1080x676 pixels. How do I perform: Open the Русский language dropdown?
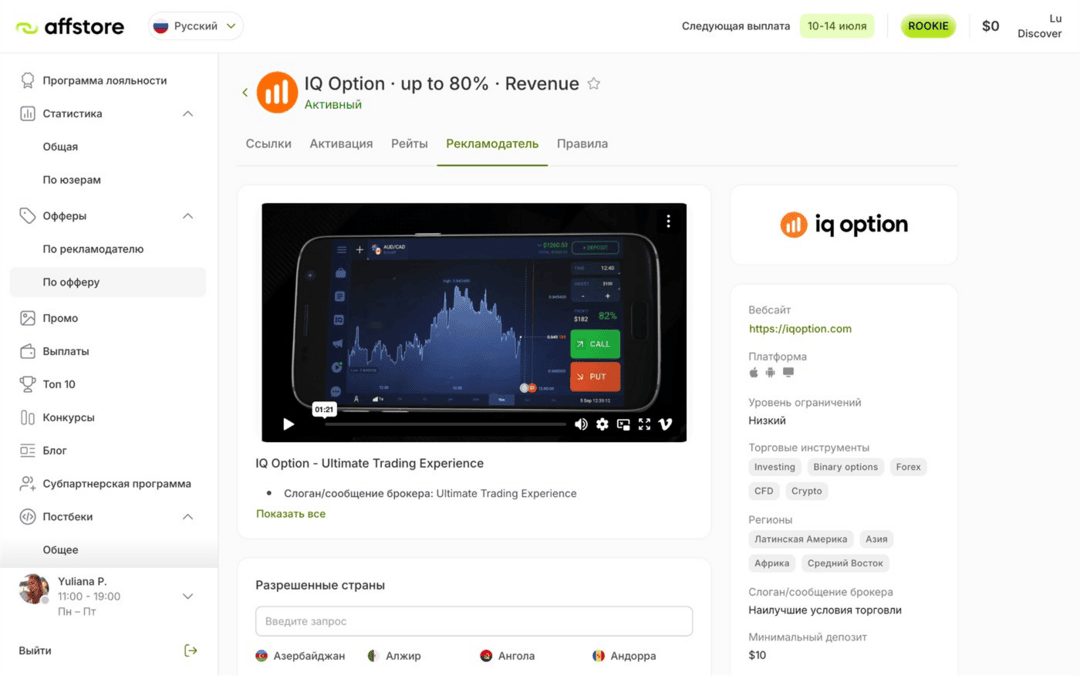196,26
